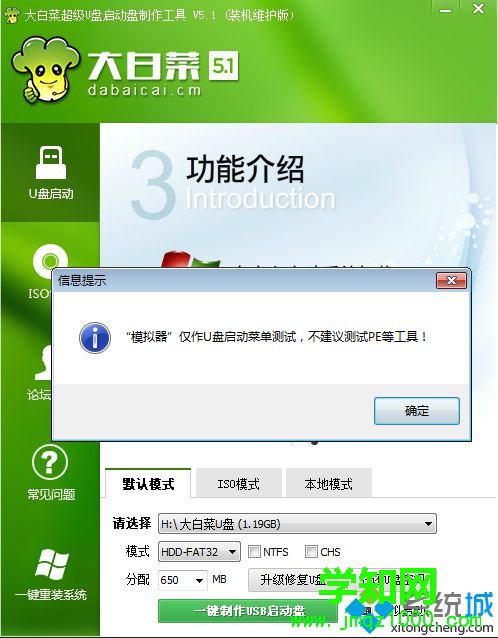Select the ISO disc icon in sidebar
Viewport: 498px width, 638px height.
click(x=50, y=262)
